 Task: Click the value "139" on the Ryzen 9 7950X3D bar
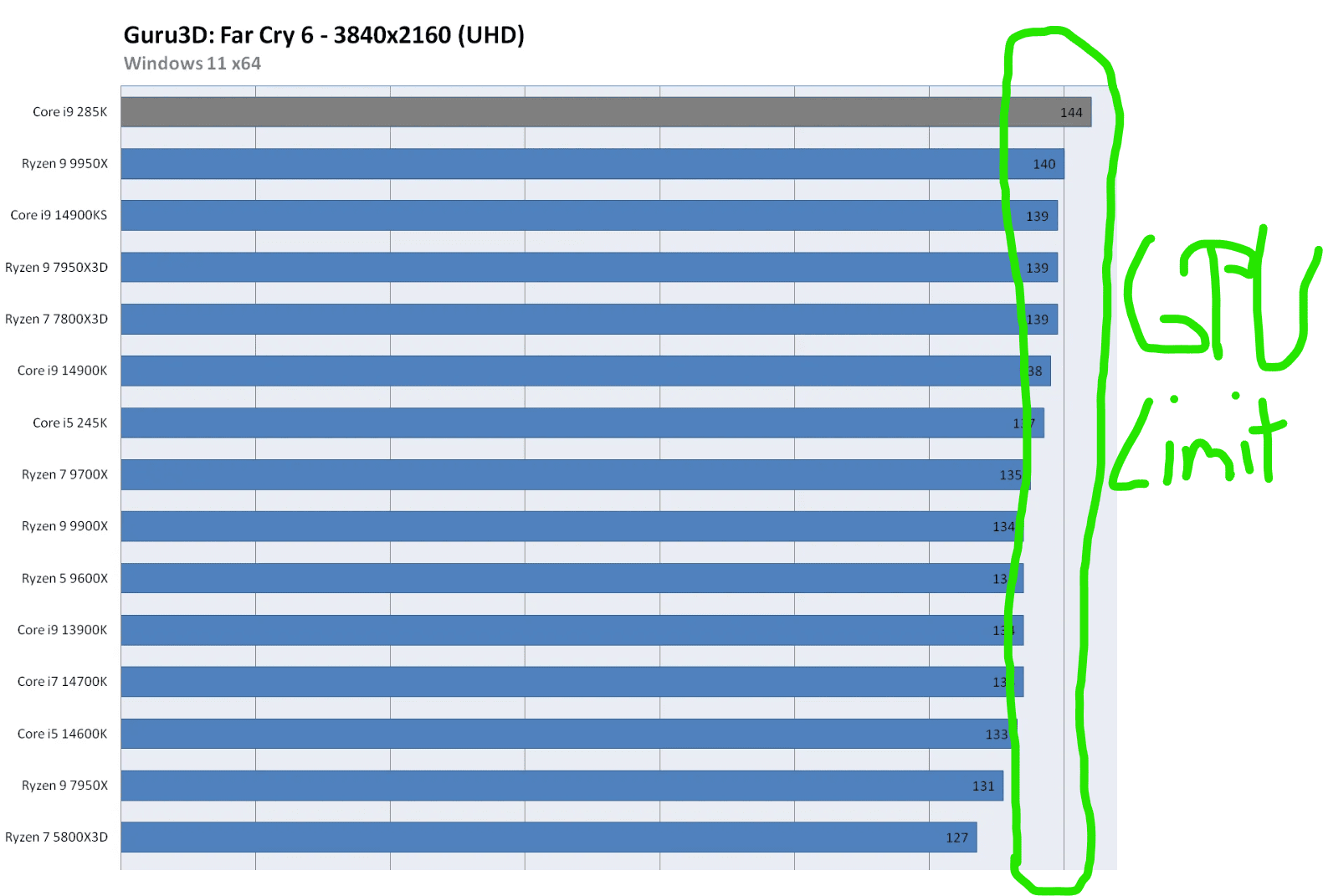click(x=1038, y=269)
